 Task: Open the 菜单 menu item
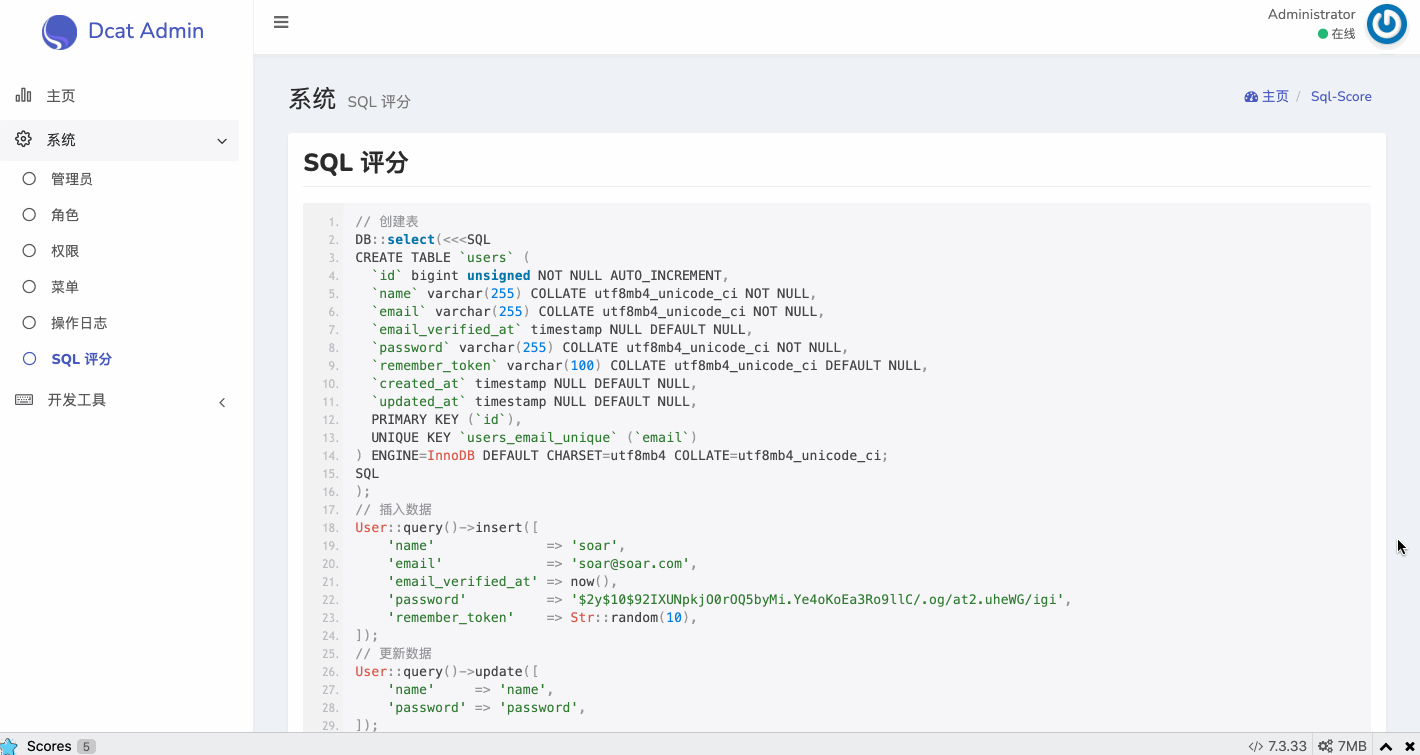pyautogui.click(x=119, y=287)
